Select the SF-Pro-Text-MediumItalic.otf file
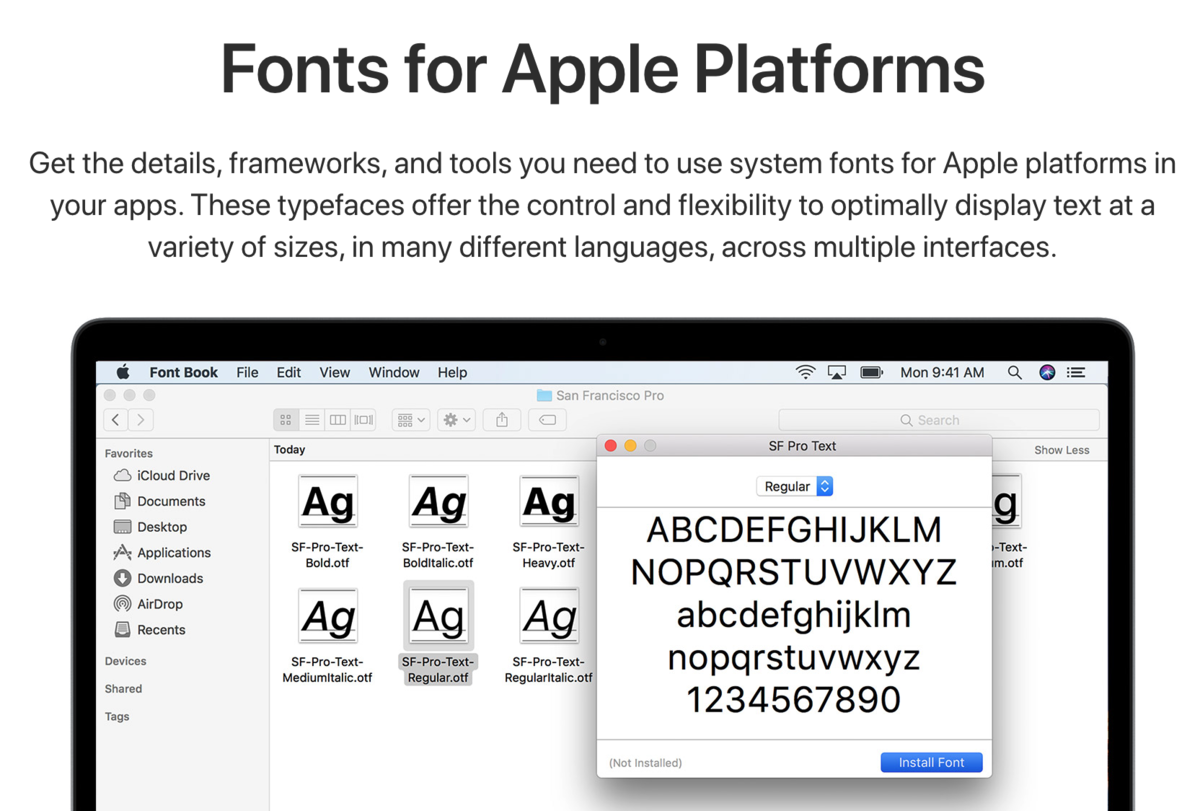This screenshot has height=811, width=1200. coord(328,636)
